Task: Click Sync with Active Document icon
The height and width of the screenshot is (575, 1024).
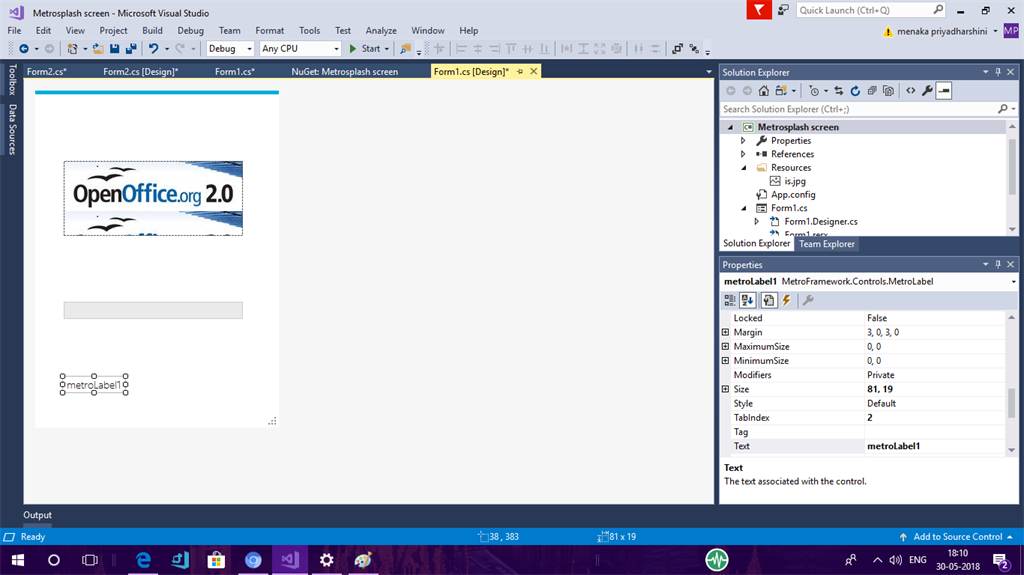Action: 839,91
